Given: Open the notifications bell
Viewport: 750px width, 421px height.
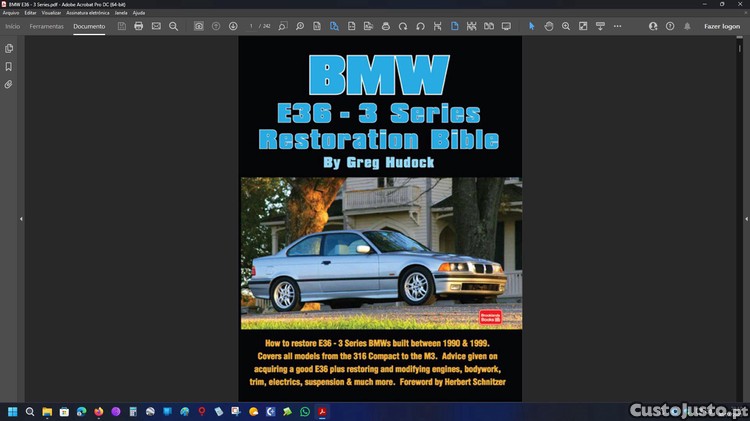Looking at the screenshot, I should 687,26.
